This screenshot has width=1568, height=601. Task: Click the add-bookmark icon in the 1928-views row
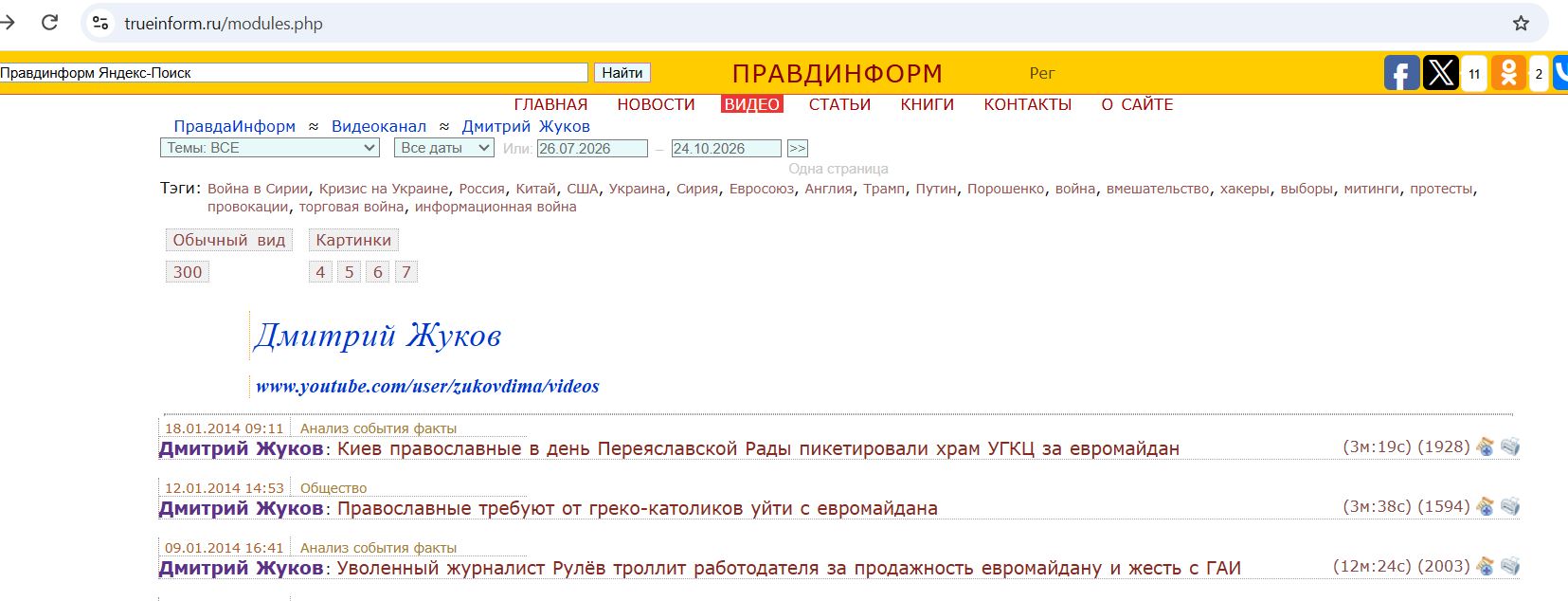click(x=1486, y=446)
